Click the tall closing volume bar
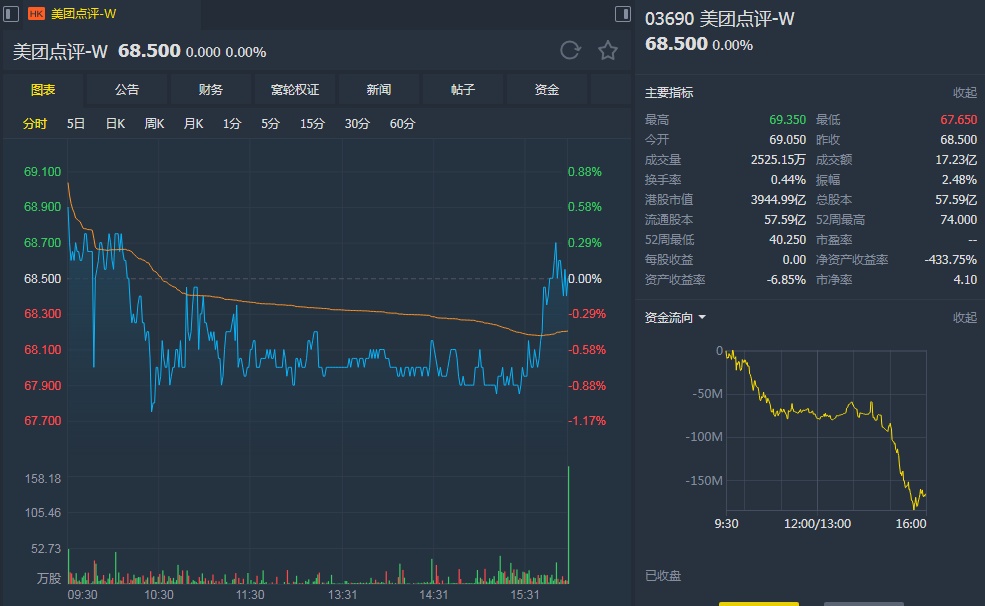 569,524
